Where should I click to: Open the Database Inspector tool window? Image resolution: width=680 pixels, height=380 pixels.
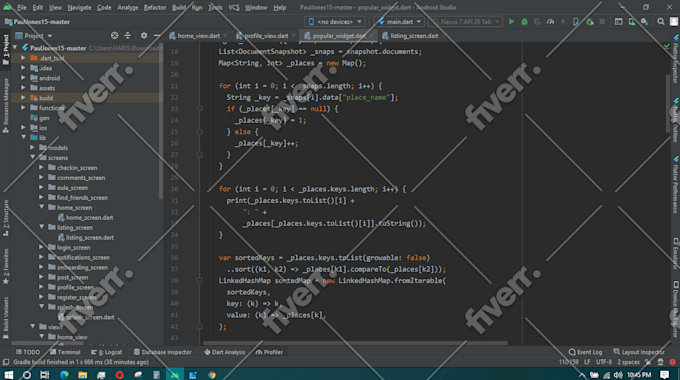163,352
